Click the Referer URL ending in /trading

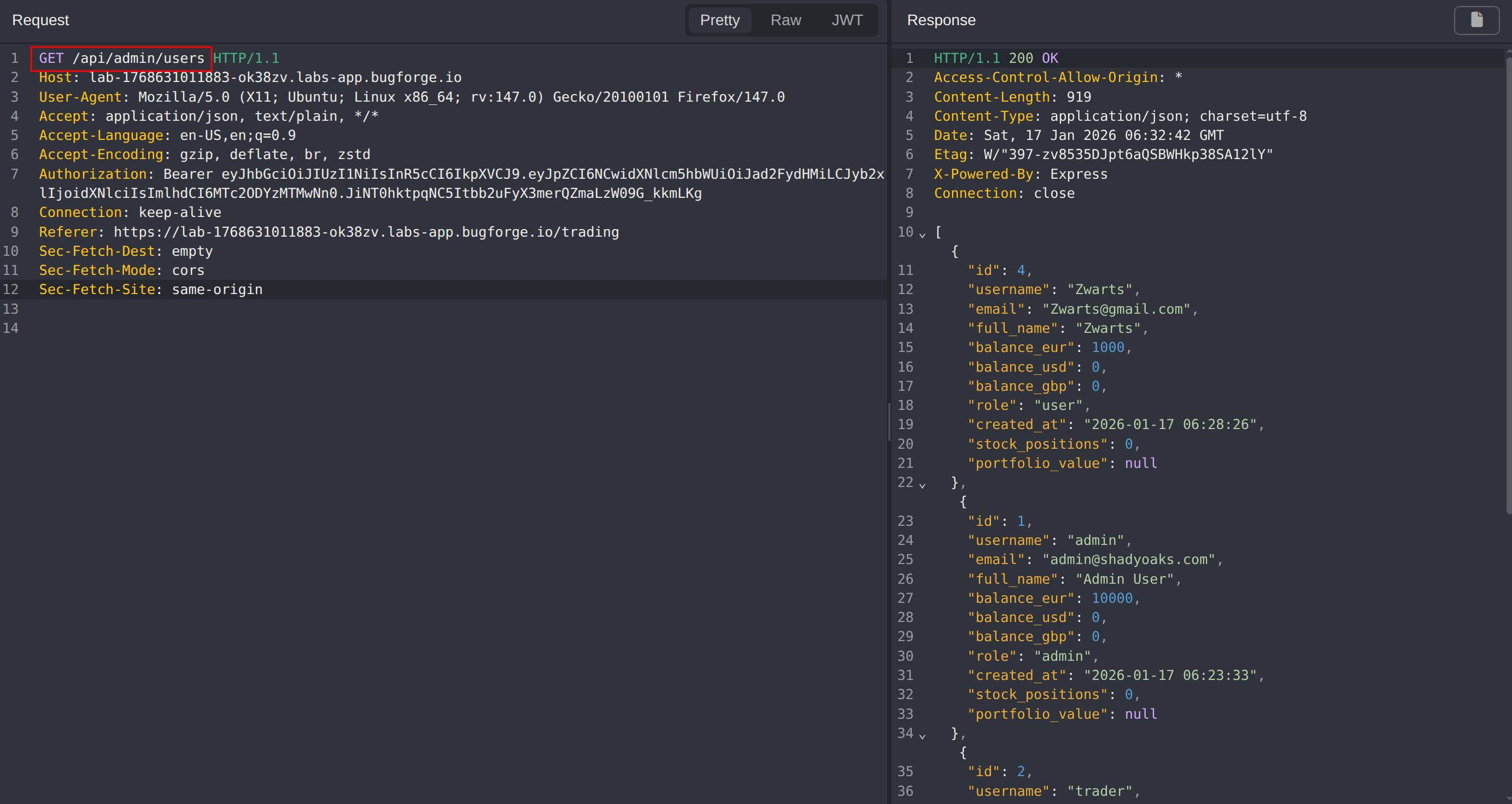366,232
